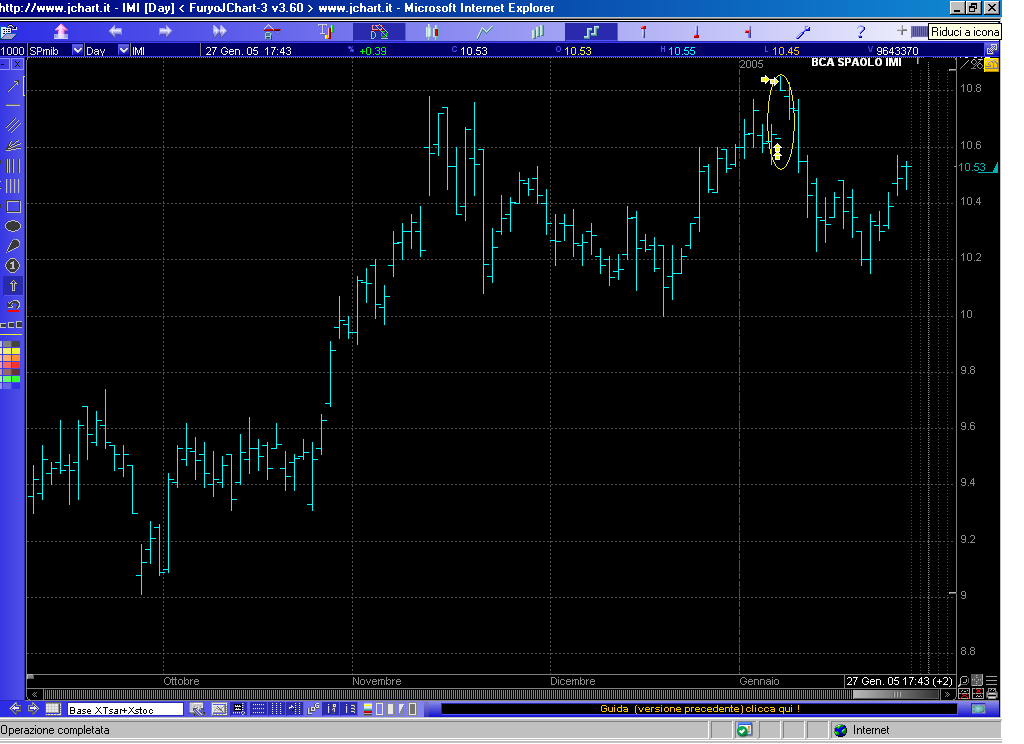Switch to candlestick chart style
The image size is (1024, 744).
(x=432, y=32)
